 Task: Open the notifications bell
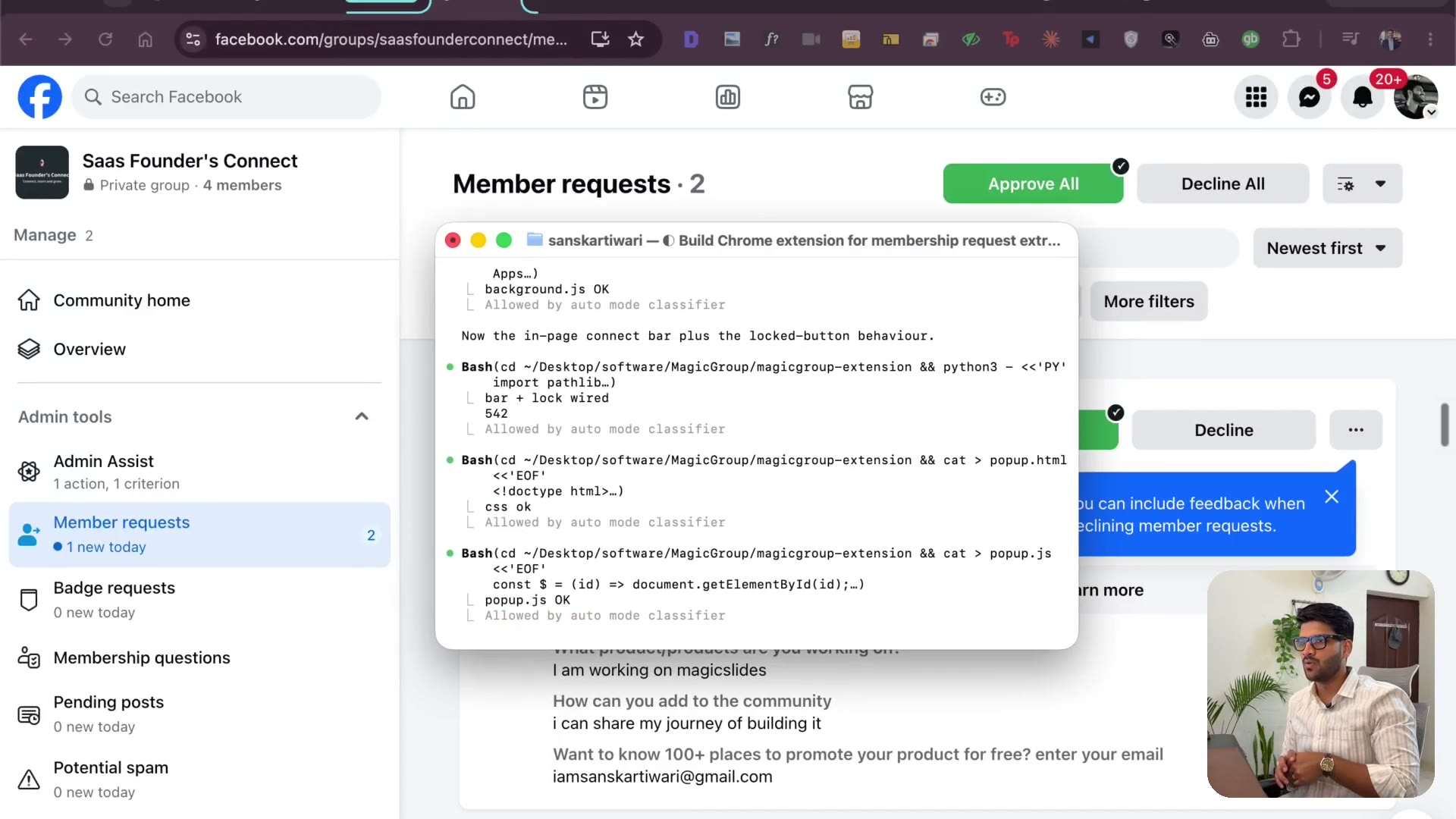pyautogui.click(x=1363, y=97)
